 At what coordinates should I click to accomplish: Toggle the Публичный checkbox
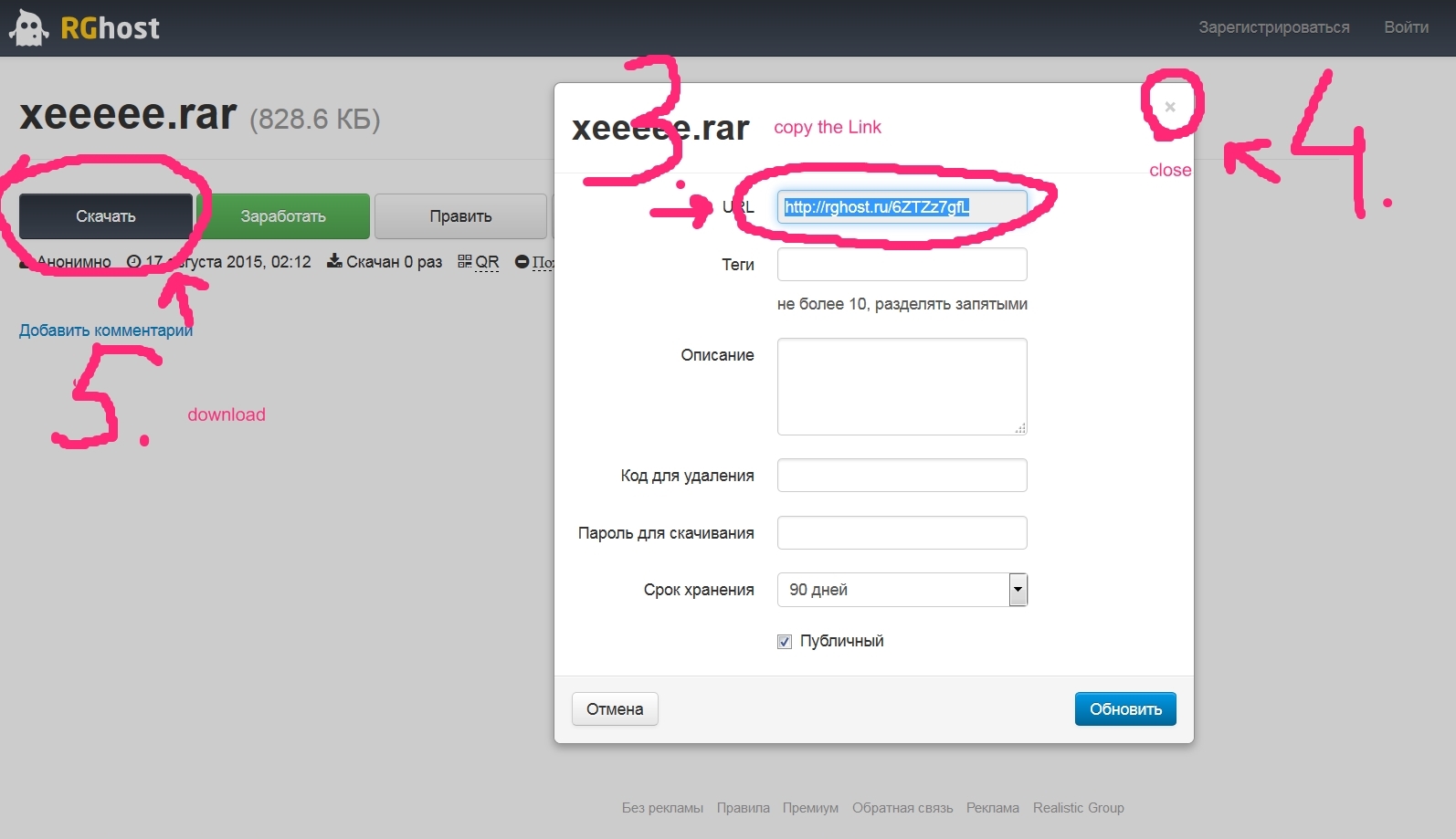pyautogui.click(x=785, y=642)
